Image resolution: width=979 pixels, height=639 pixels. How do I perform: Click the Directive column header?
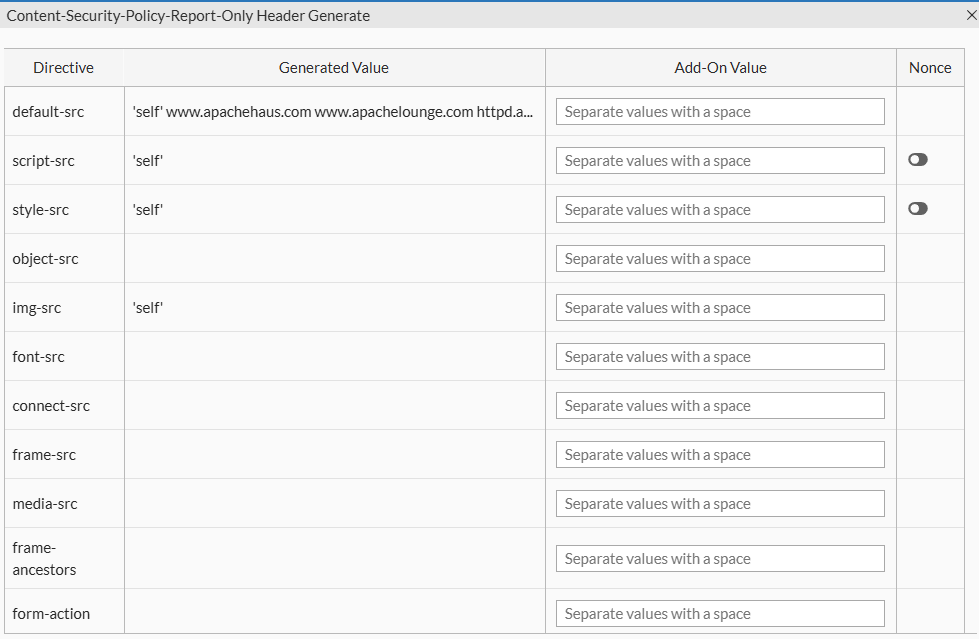[x=63, y=68]
